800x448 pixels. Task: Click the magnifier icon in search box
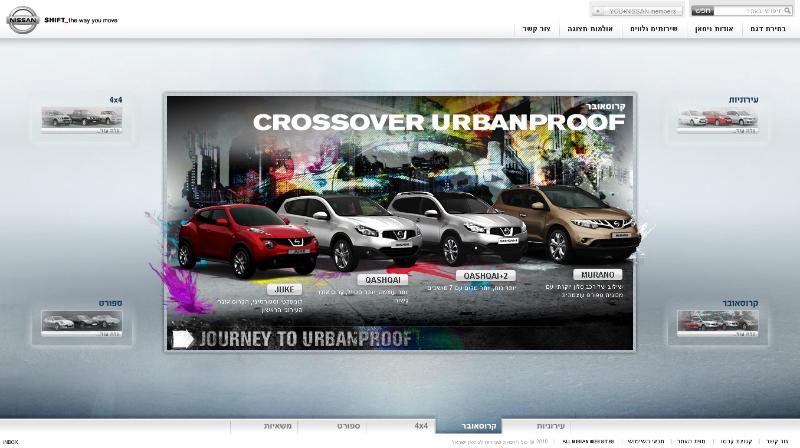787,11
